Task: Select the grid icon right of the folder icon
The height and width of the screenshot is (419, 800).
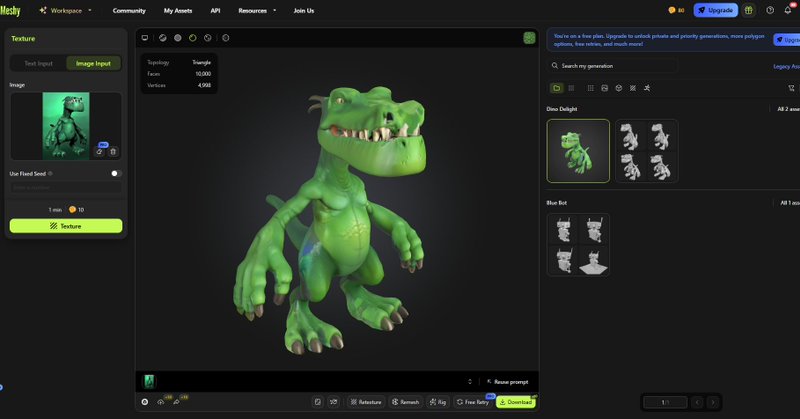Action: (571, 88)
